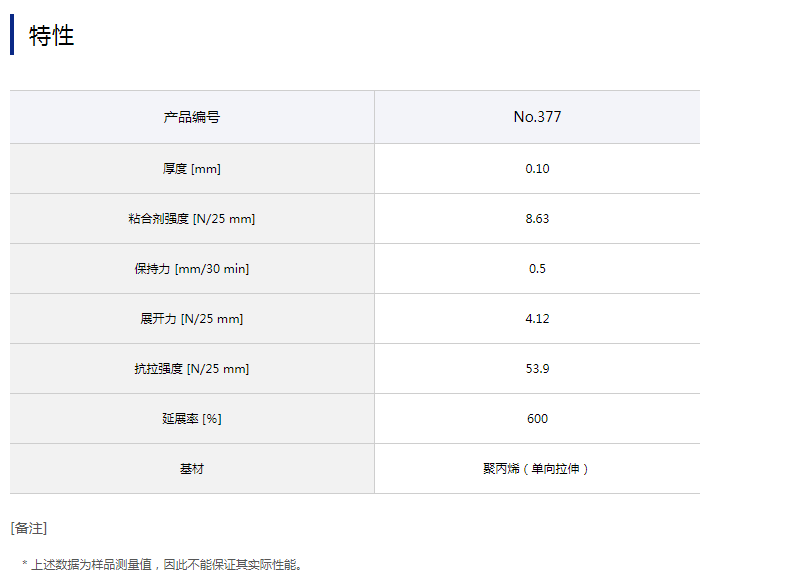Screen dimensions: 805x585
Task: Click the holding power value 0.5
Action: pos(537,269)
